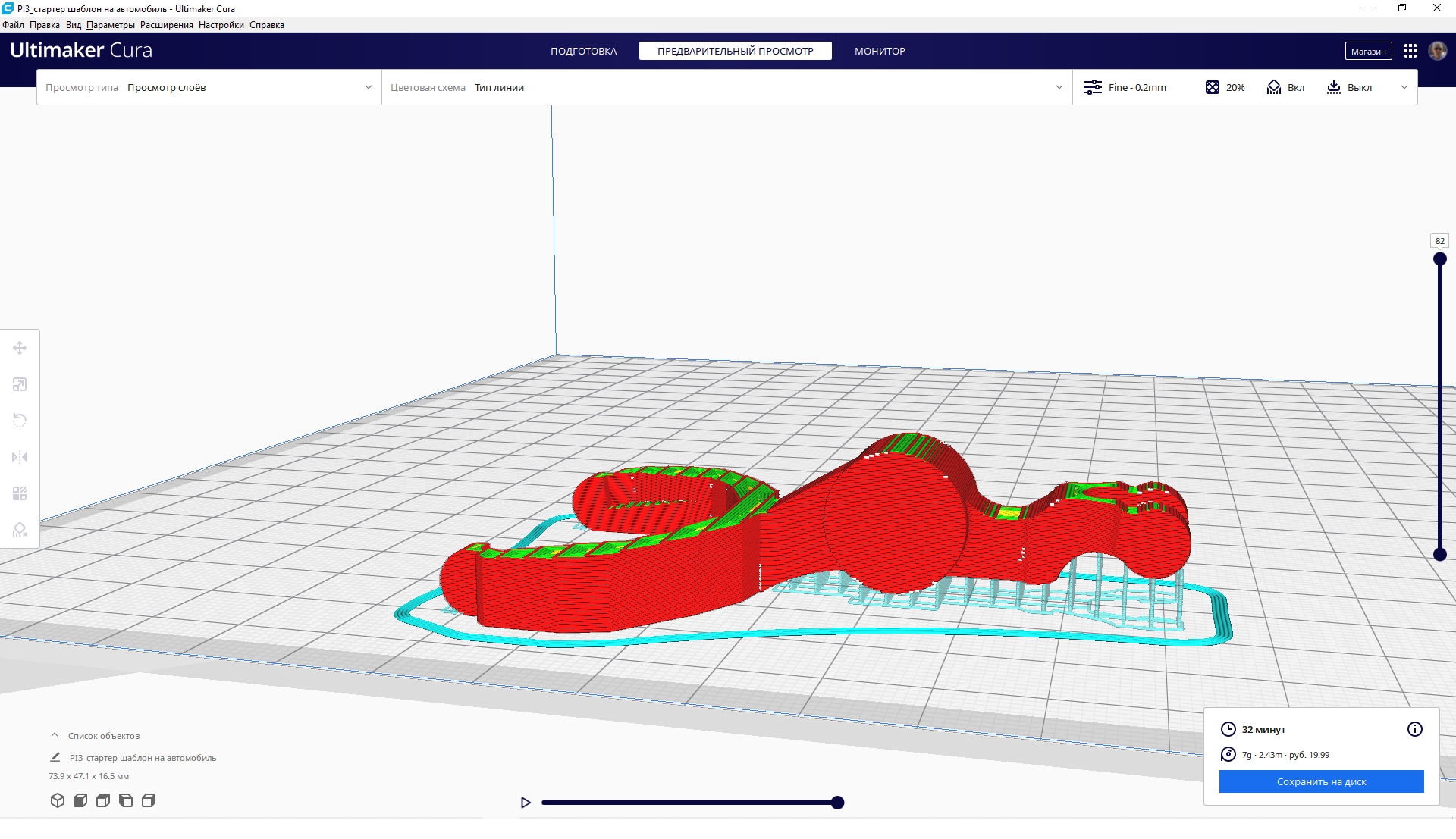Select the Scale tool icon

20,384
